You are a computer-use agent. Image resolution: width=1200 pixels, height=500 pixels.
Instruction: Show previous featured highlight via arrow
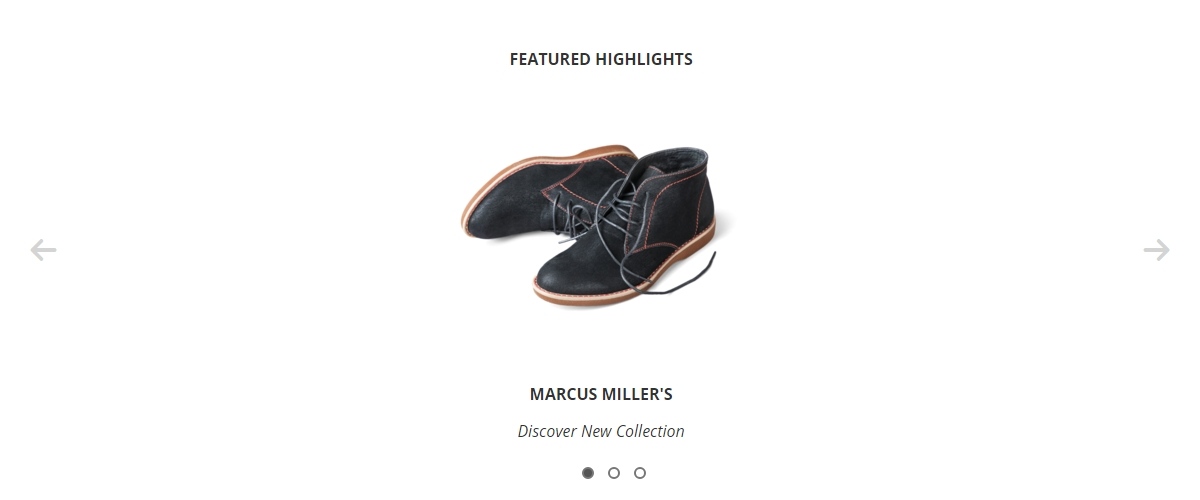(43, 250)
